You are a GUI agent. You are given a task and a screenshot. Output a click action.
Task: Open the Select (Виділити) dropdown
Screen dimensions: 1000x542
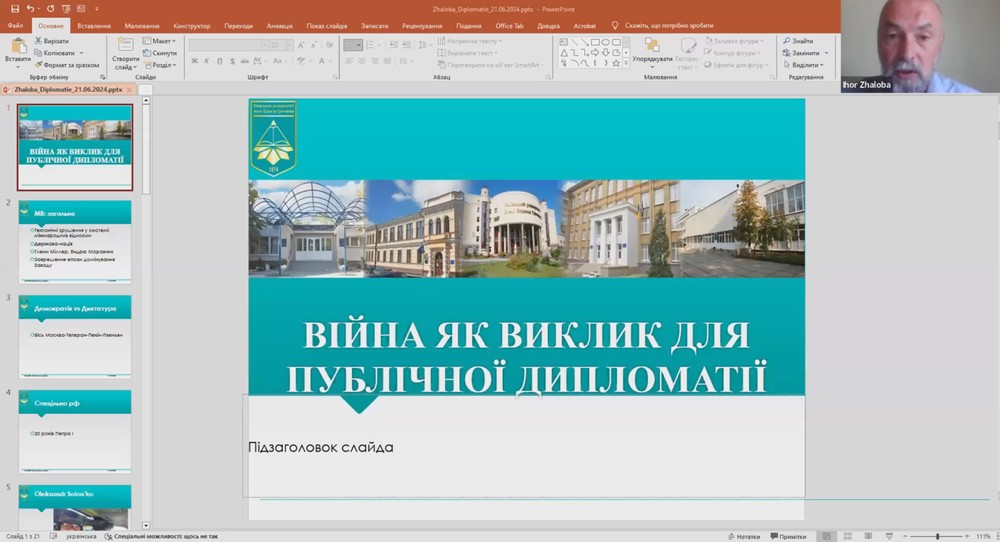804,65
